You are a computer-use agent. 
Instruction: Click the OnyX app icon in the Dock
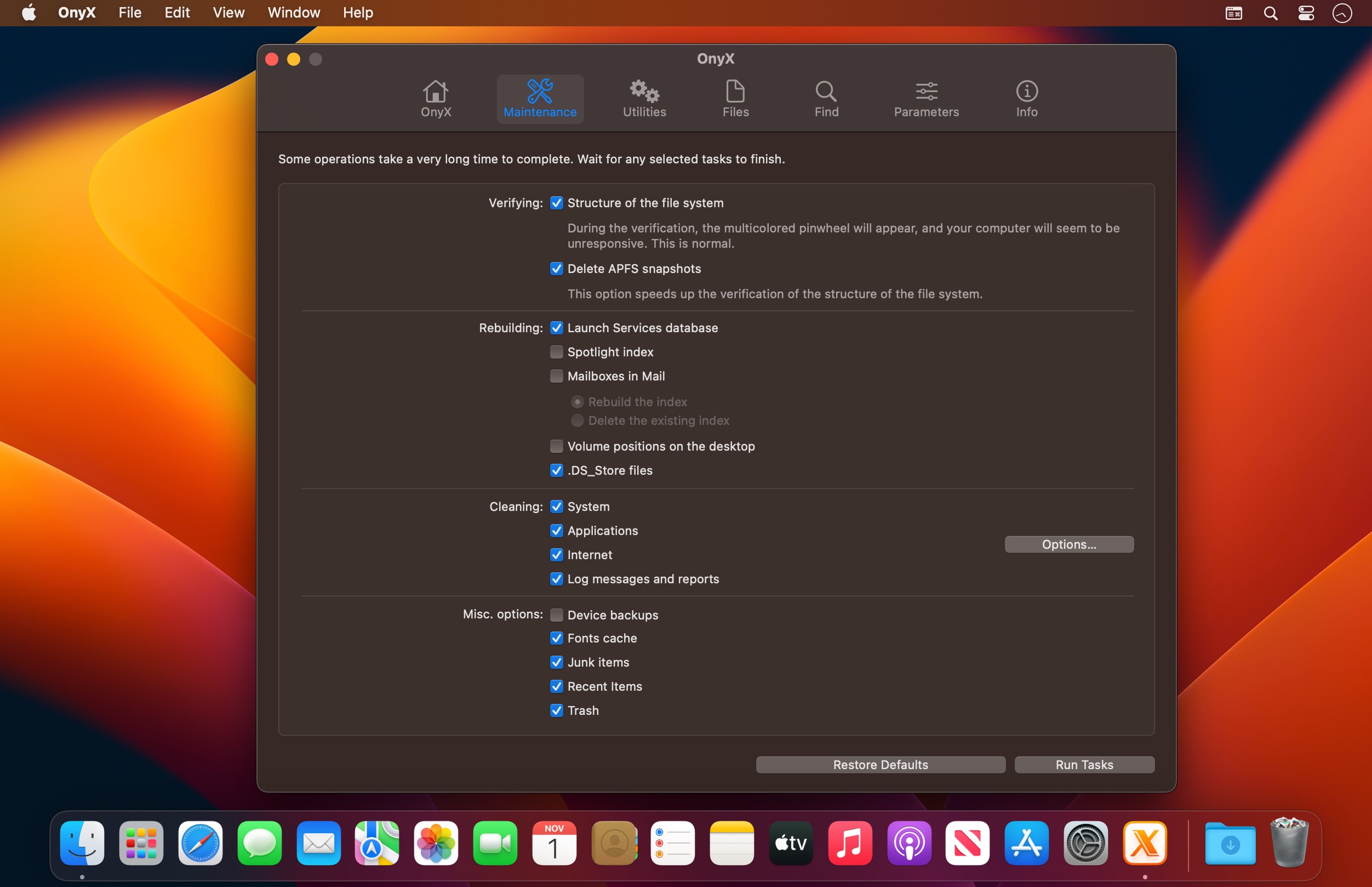coord(1144,843)
